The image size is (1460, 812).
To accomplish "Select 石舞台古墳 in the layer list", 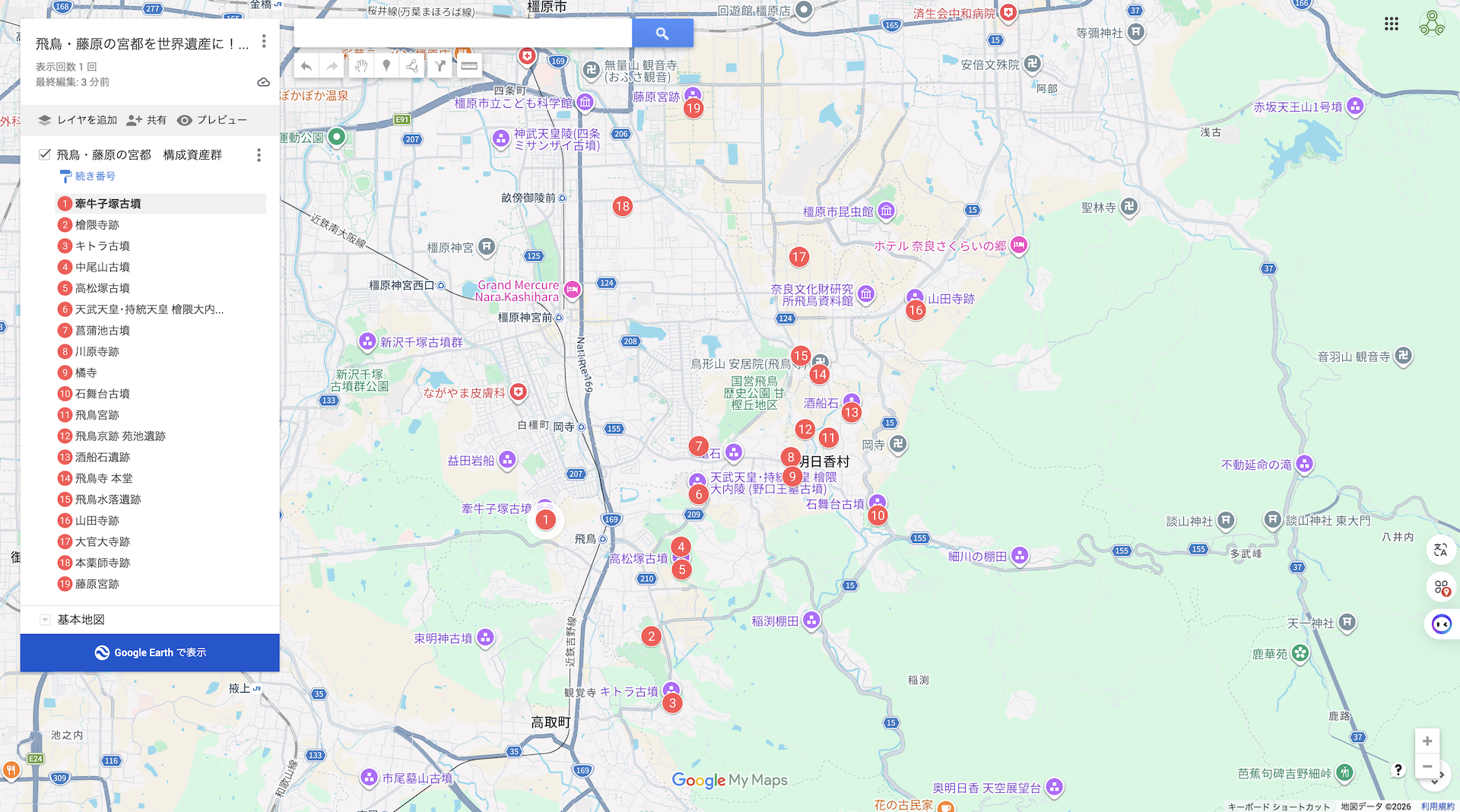I will coord(160,394).
